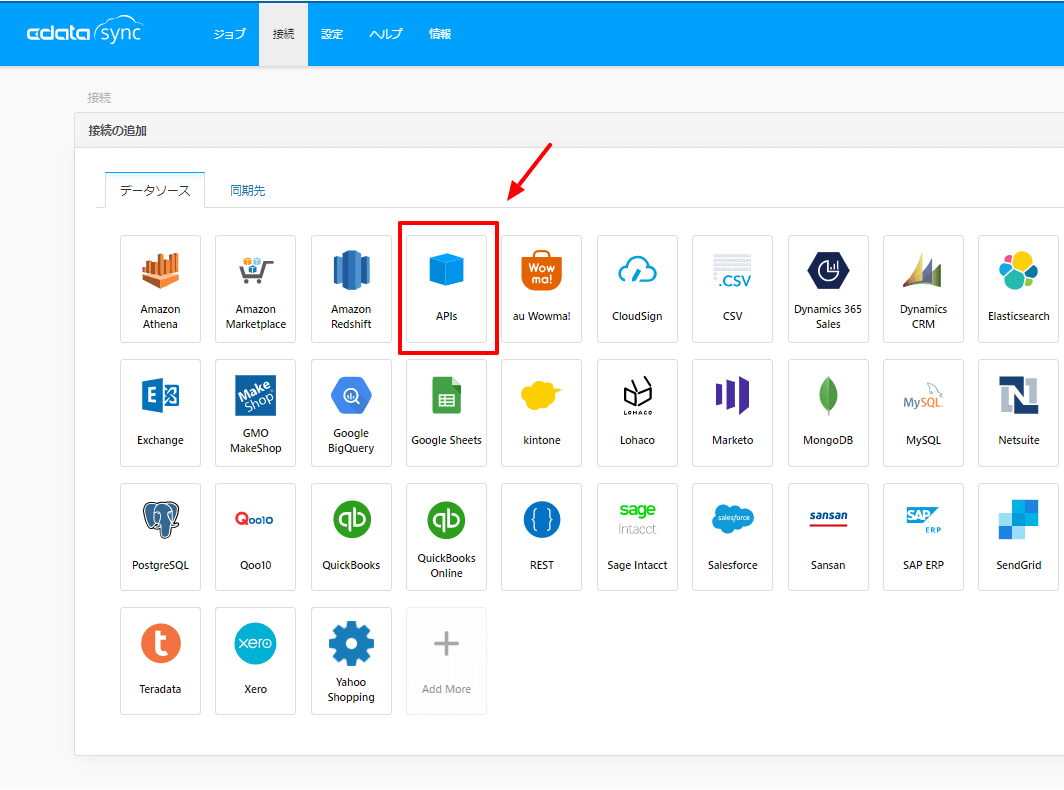This screenshot has width=1064, height=790.
Task: Select the Google BigQuery tile
Action: coord(351,413)
